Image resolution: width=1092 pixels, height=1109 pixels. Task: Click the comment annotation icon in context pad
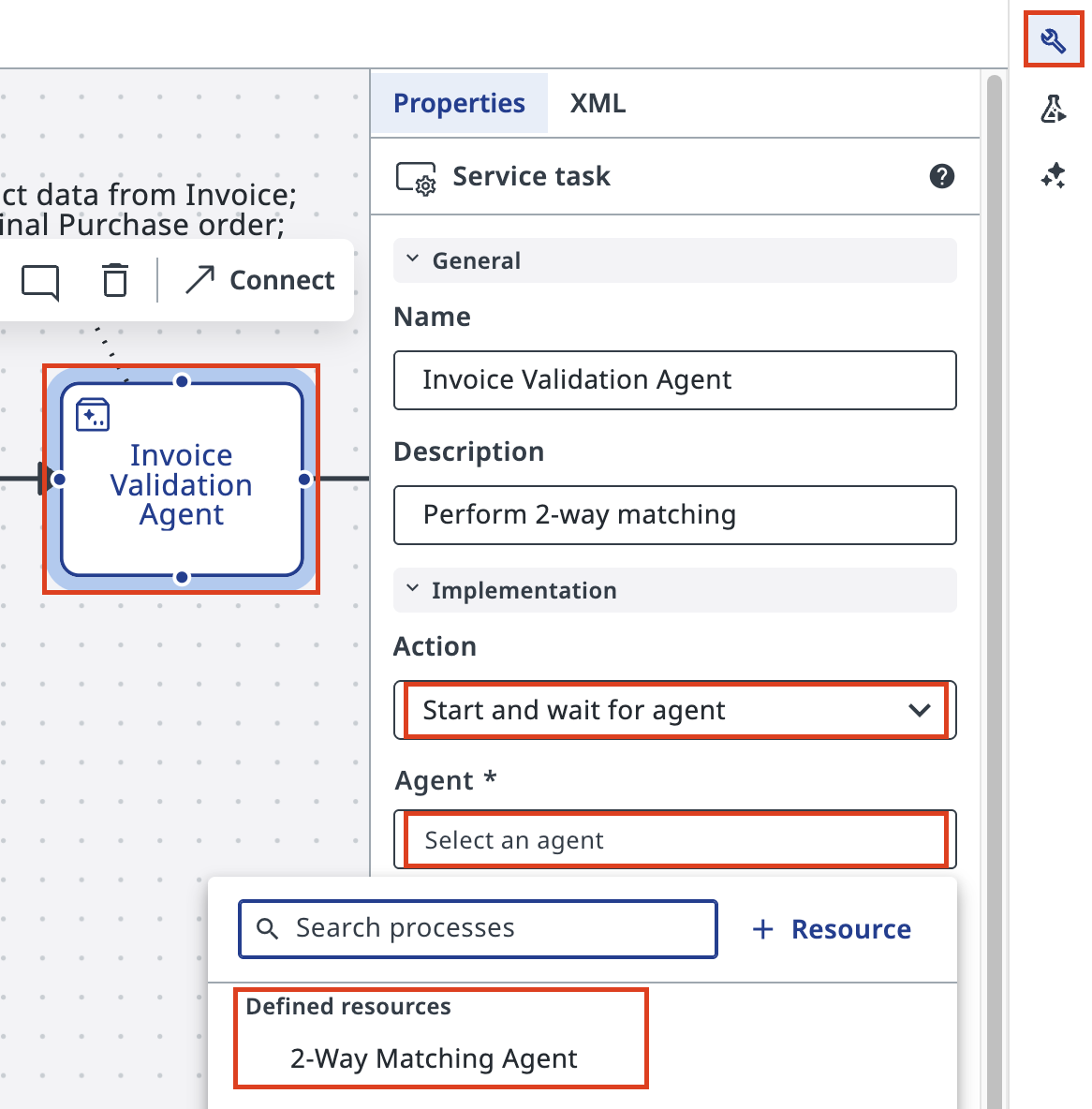pos(40,282)
